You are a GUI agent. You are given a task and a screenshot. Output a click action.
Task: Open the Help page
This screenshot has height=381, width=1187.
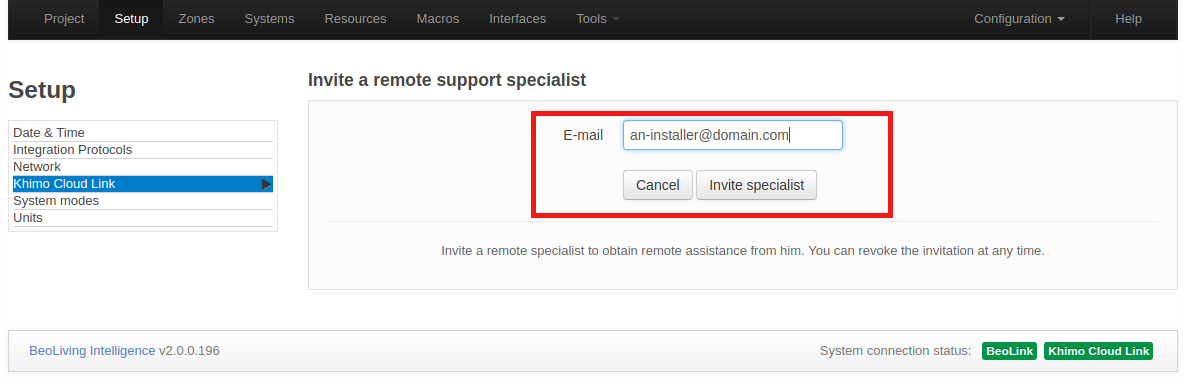click(1128, 19)
